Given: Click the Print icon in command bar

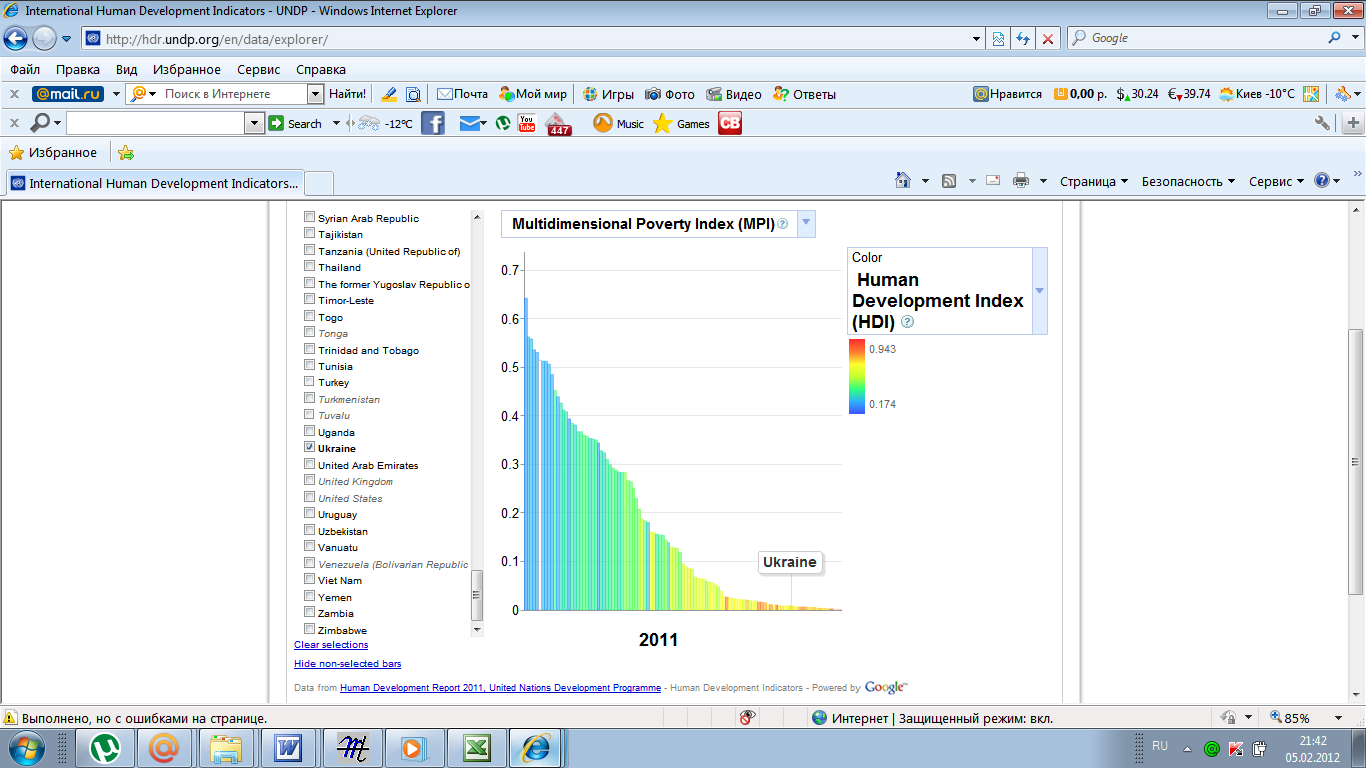Looking at the screenshot, I should point(1021,181).
